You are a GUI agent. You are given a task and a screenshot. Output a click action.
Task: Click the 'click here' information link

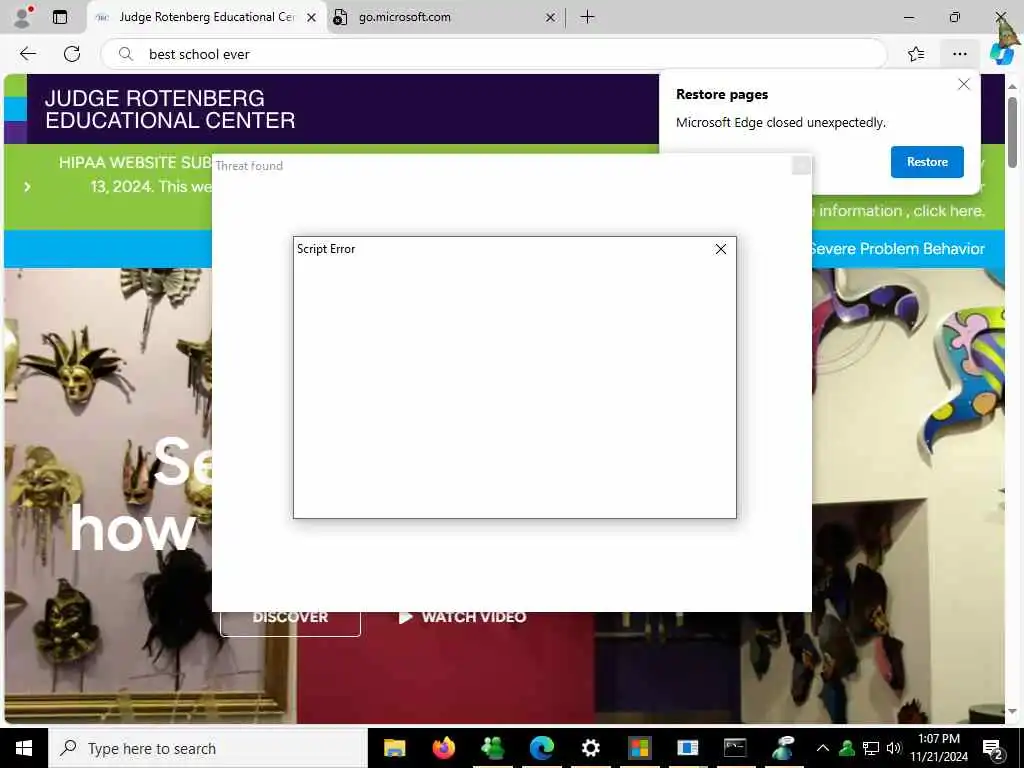coord(948,211)
